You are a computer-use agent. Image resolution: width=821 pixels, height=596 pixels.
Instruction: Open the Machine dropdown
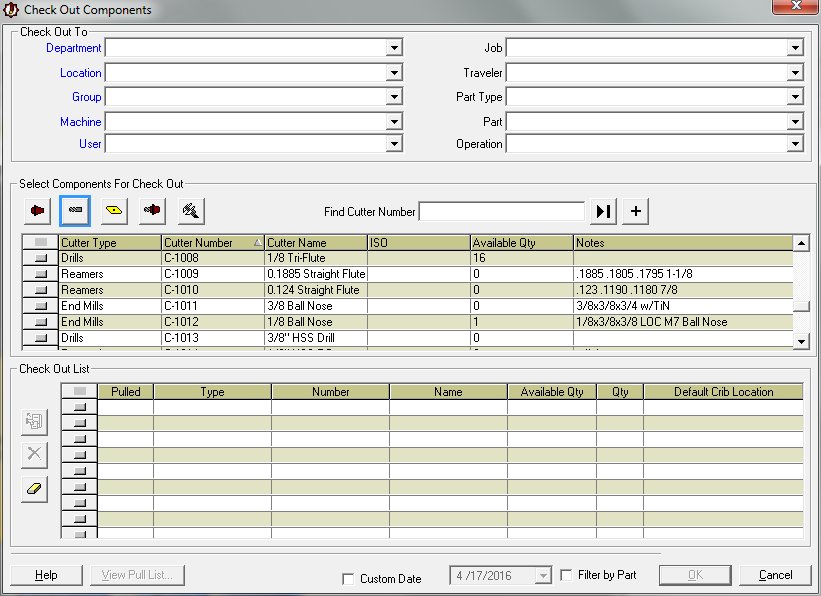coord(394,122)
